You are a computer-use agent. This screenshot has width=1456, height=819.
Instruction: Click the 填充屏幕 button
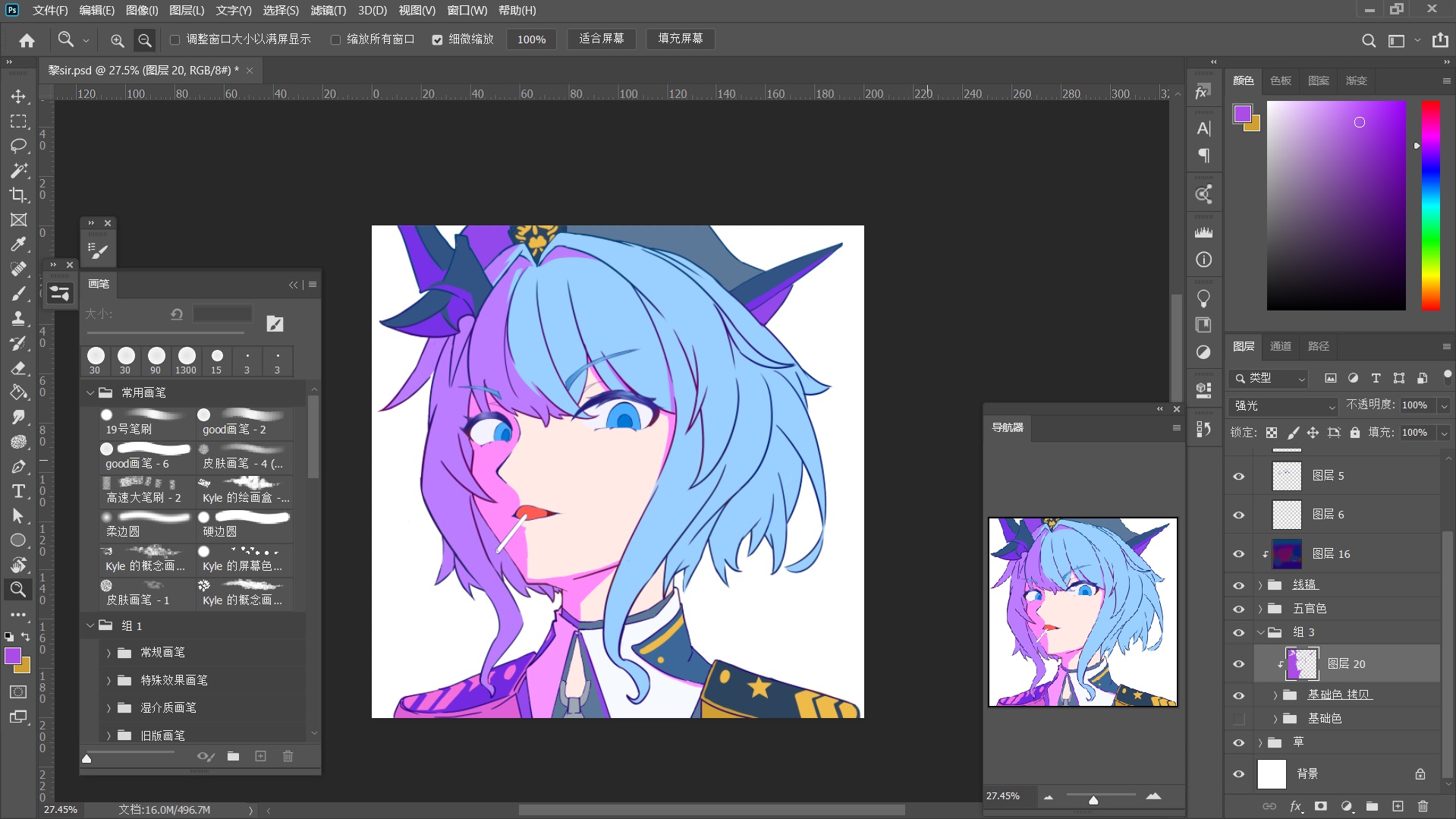[x=680, y=39]
